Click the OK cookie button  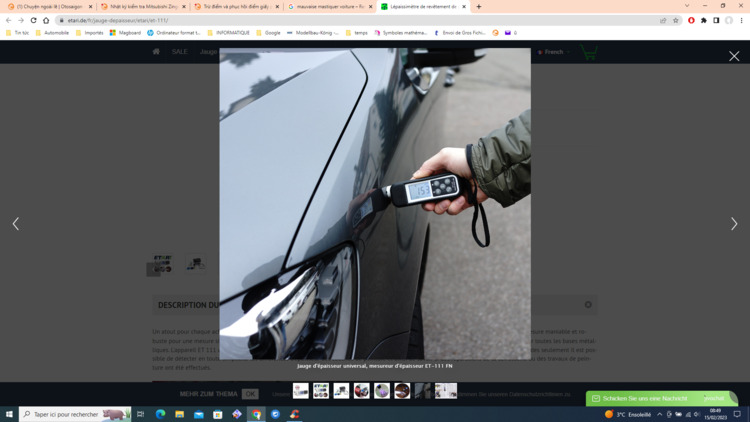[250, 394]
